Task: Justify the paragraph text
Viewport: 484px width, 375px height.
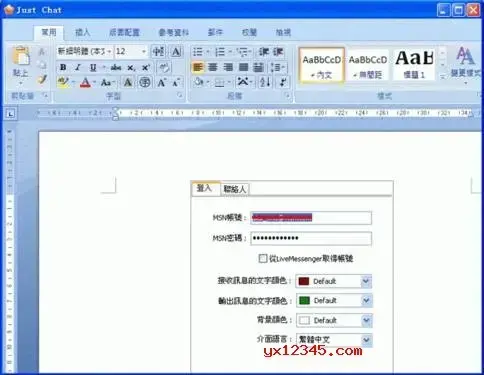Action: click(x=243, y=67)
